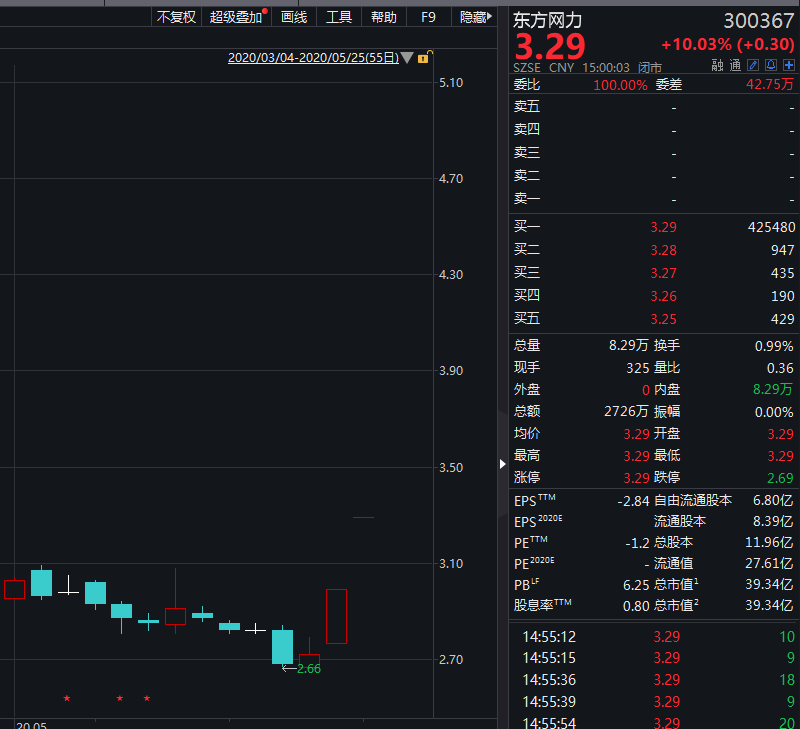The width and height of the screenshot is (800, 729).
Task: Click the blue pencil note icon
Action: [x=753, y=65]
